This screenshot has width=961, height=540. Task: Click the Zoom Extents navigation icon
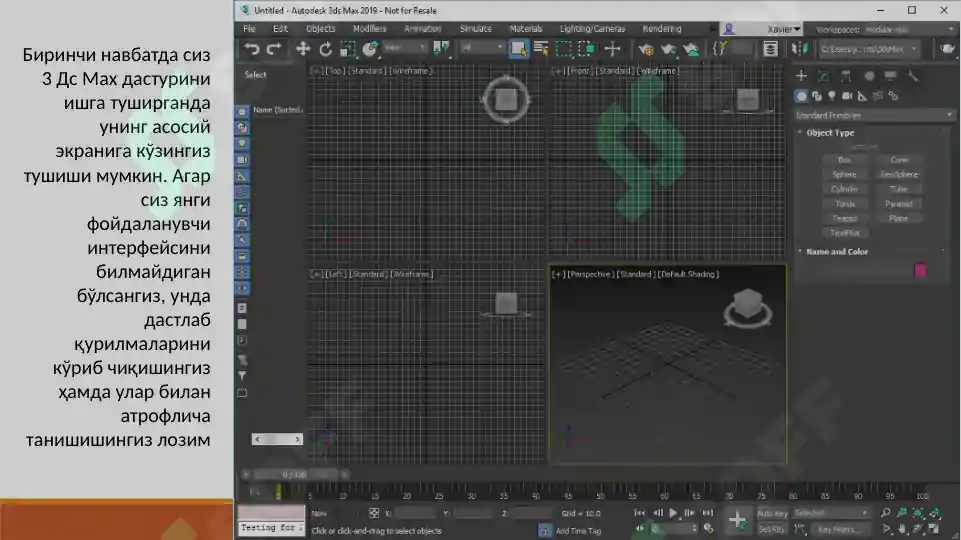(x=917, y=513)
